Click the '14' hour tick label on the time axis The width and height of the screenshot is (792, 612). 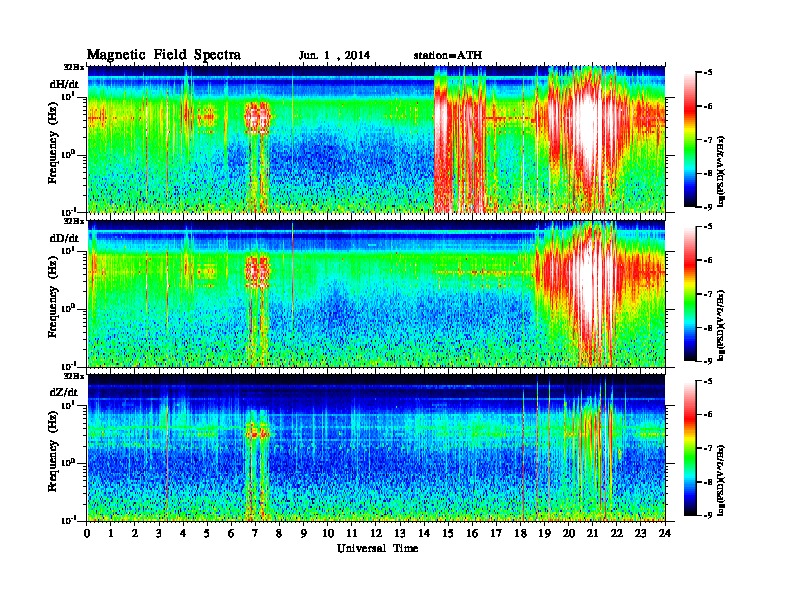pyautogui.click(x=424, y=533)
